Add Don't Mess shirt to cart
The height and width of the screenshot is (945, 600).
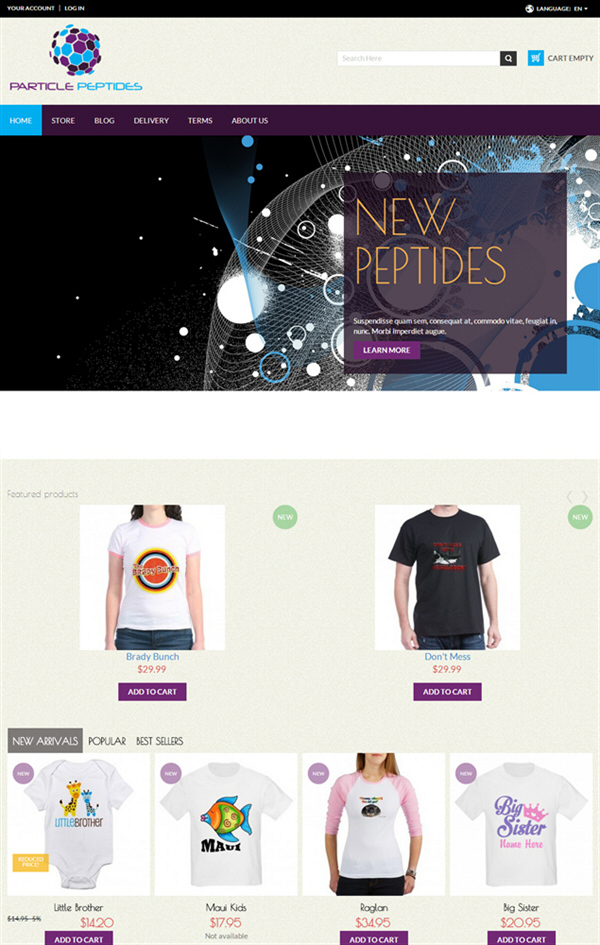448,692
